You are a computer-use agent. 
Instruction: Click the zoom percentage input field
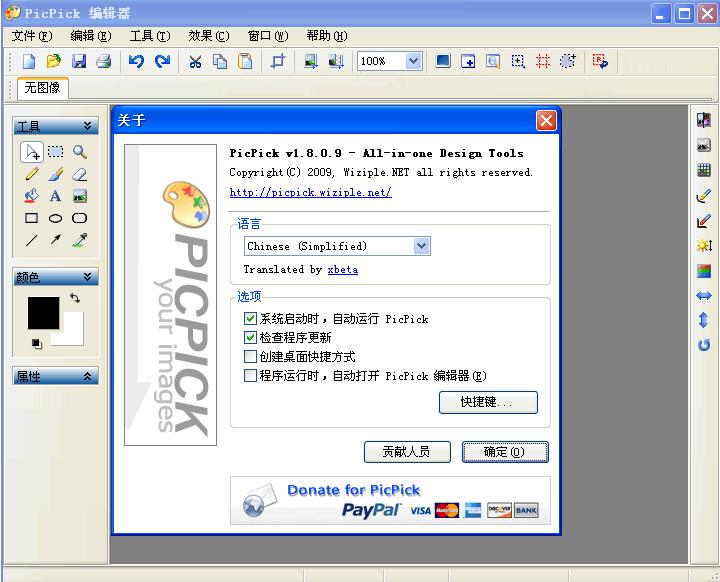[381, 61]
